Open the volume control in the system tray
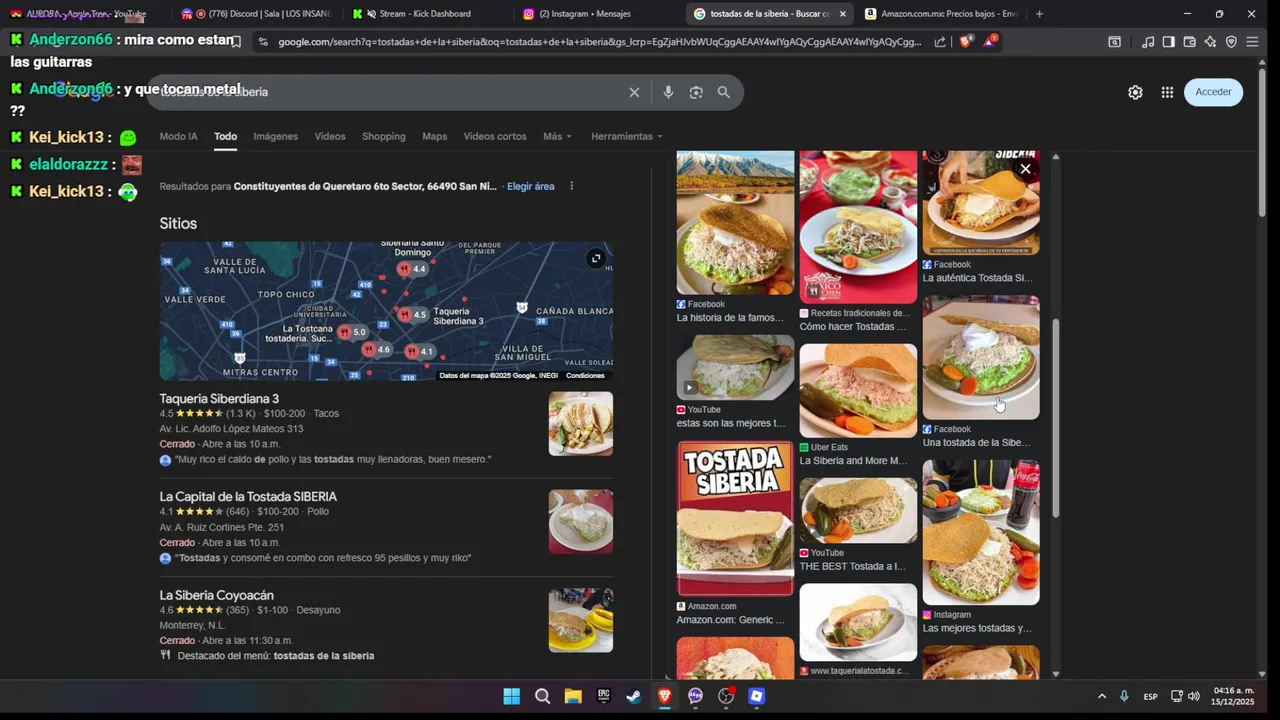 coord(1194,696)
